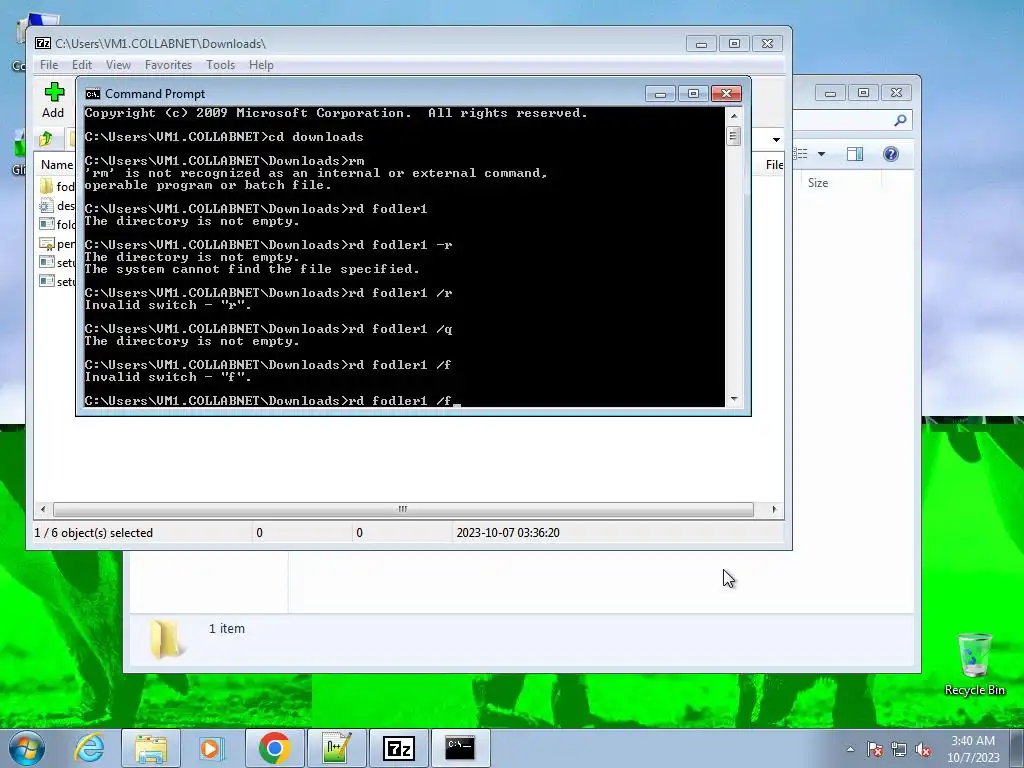Show hidden tray icons arrow
The image size is (1024, 768).
850,749
